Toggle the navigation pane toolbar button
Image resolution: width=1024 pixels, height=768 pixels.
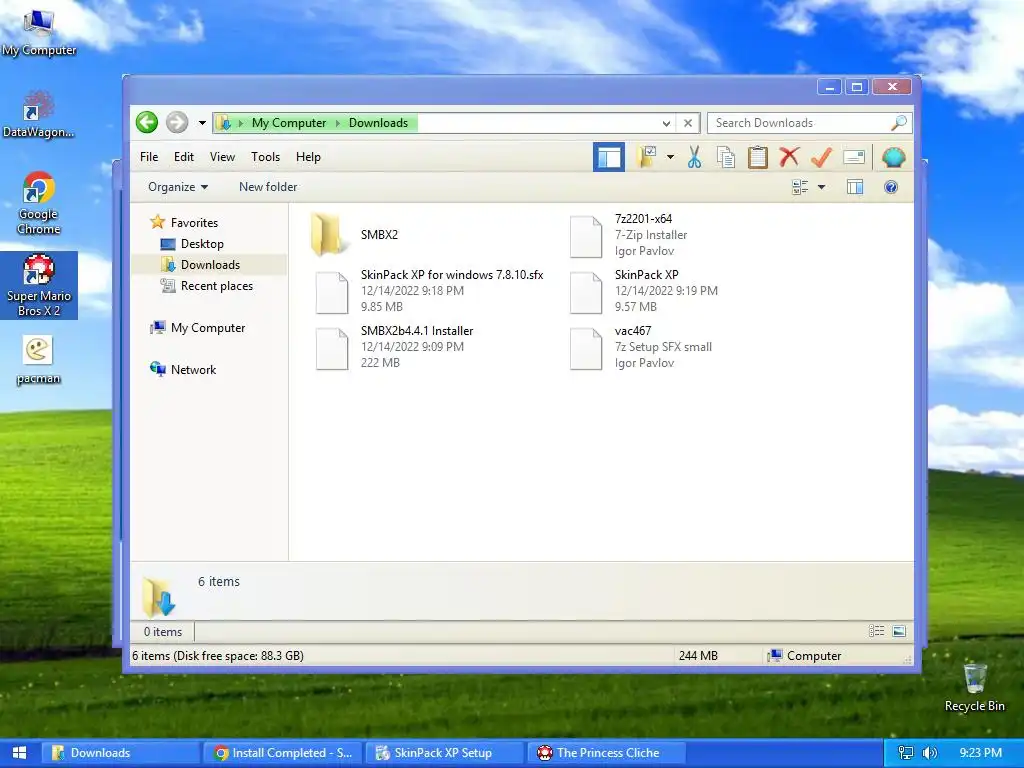609,157
